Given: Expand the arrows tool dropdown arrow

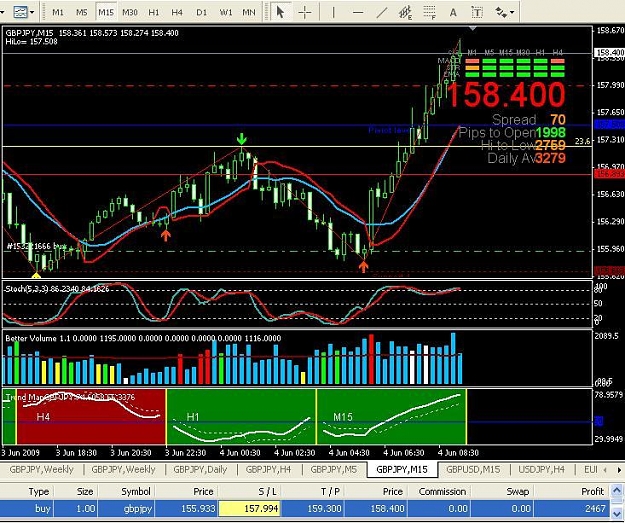Looking at the screenshot, I should coord(512,12).
